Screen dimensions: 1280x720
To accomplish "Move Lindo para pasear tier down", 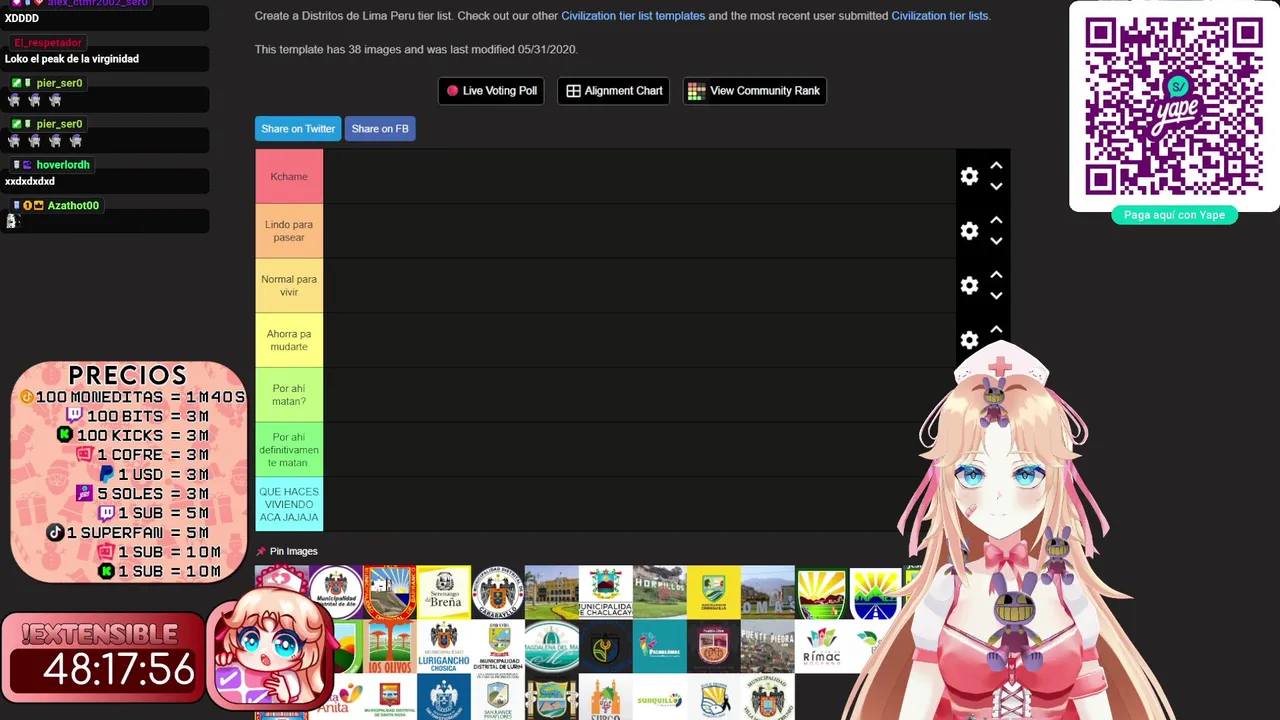I will pyautogui.click(x=996, y=241).
